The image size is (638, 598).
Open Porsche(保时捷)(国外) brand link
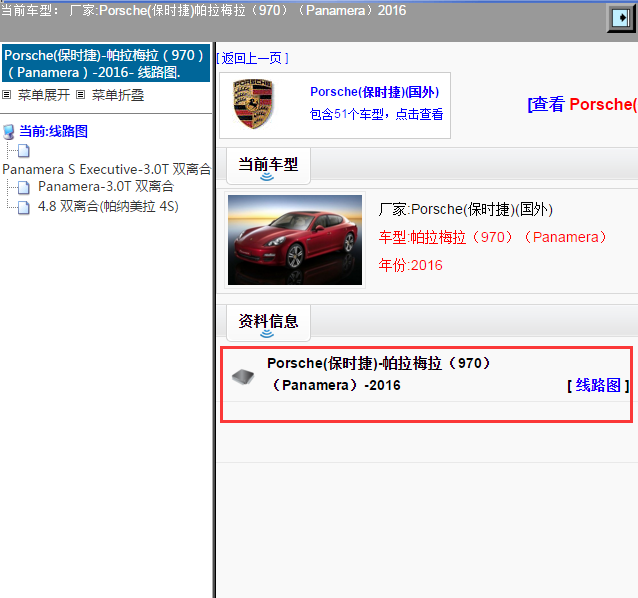[374, 92]
